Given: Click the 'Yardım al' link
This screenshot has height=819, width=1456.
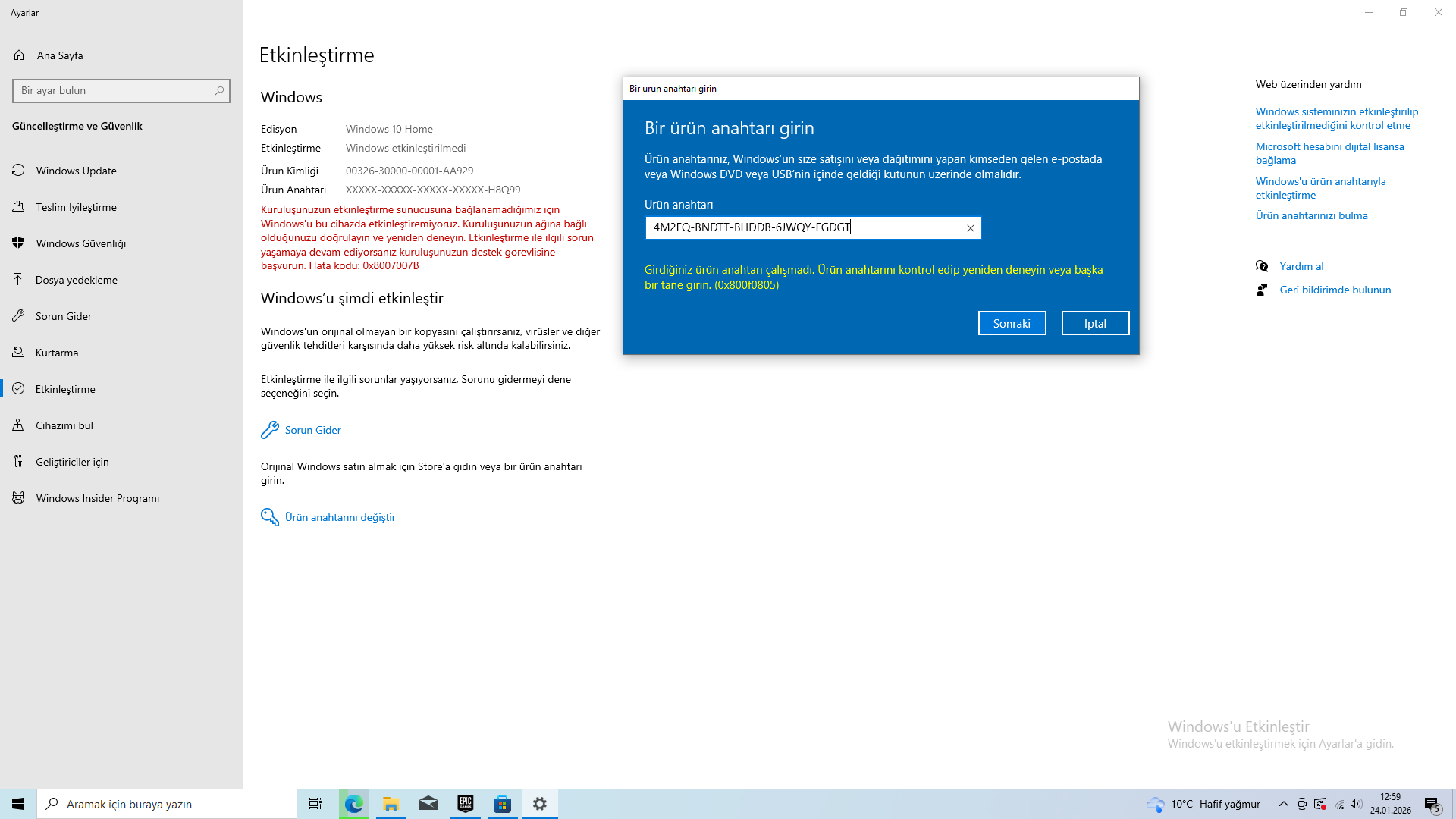Looking at the screenshot, I should point(1301,266).
